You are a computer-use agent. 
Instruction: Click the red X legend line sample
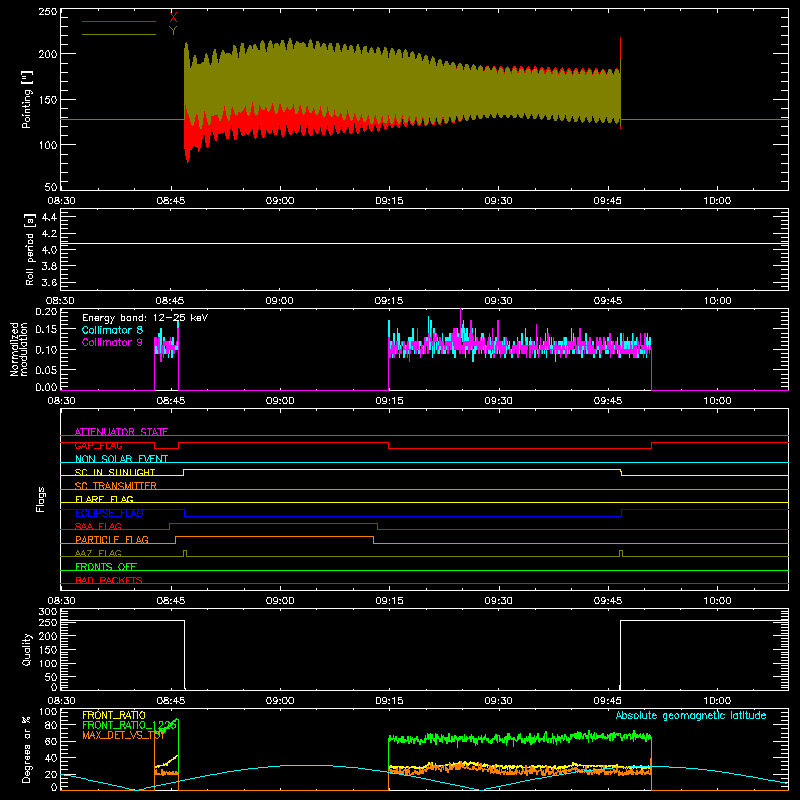click(x=119, y=21)
